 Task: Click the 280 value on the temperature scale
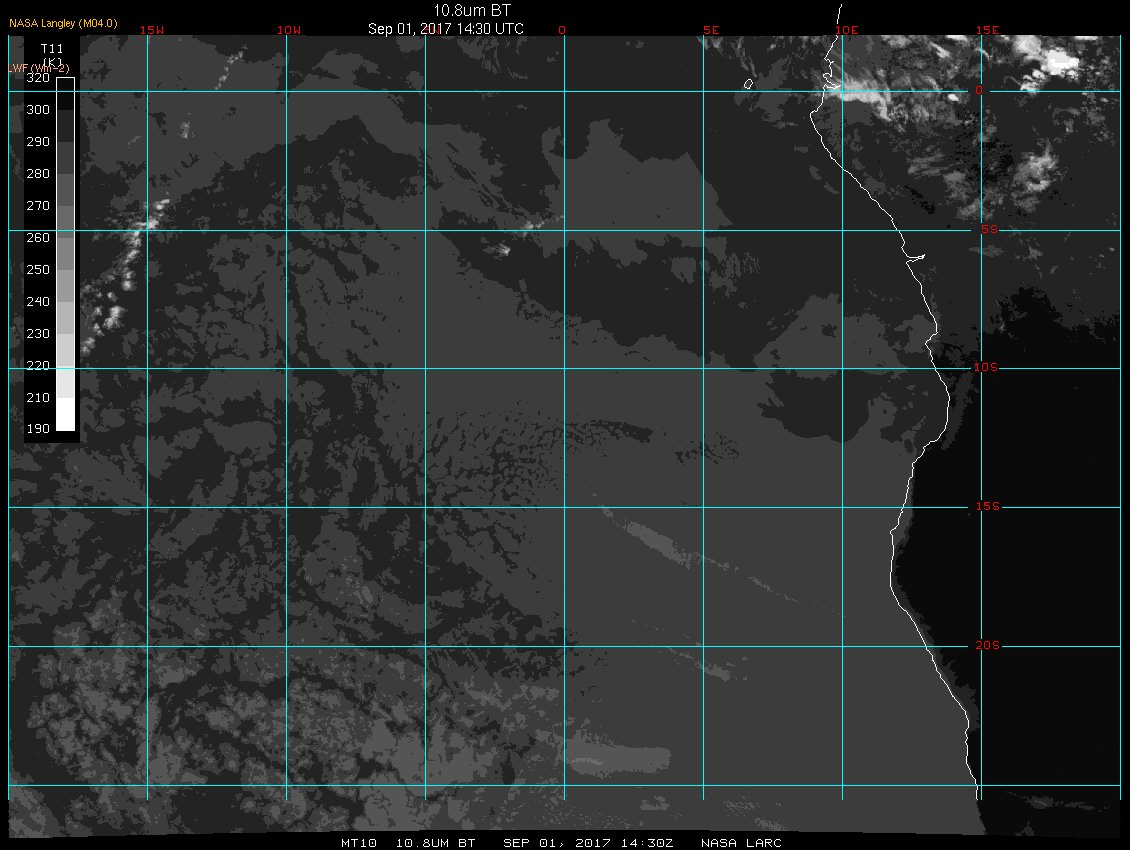tap(38, 174)
